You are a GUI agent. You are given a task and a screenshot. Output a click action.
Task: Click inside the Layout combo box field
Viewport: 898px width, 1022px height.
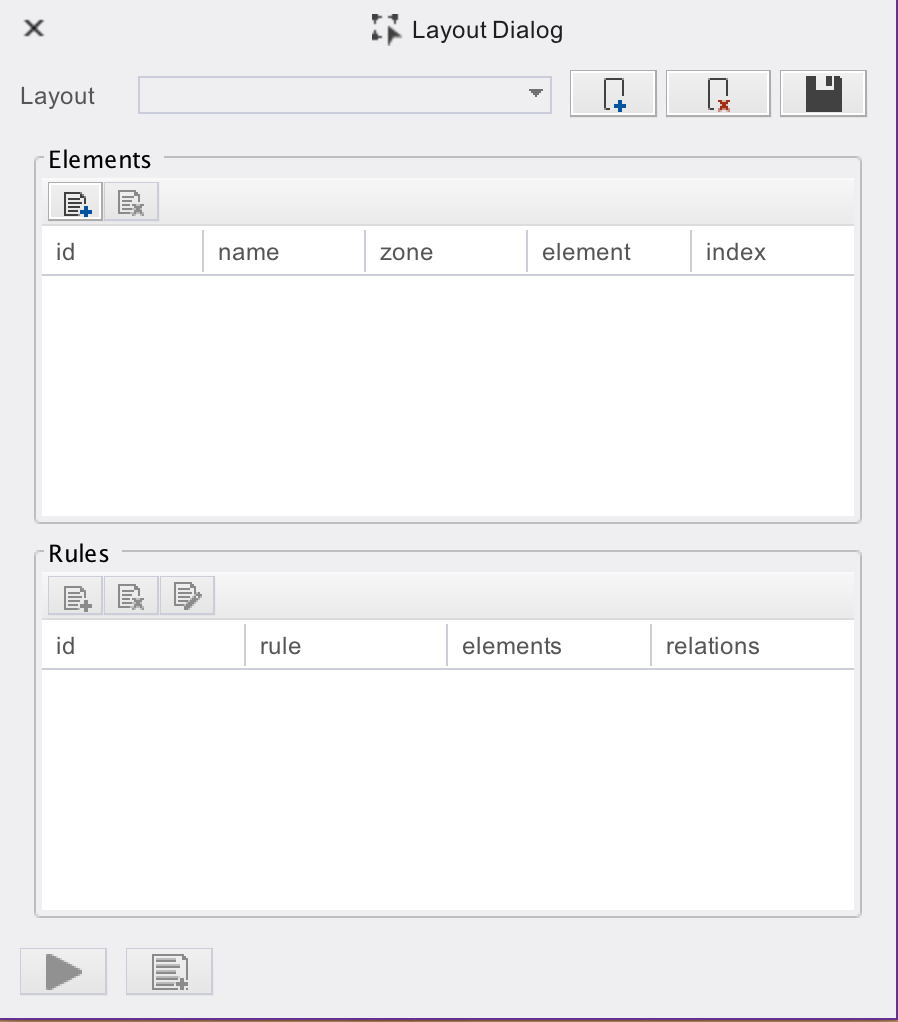[330, 95]
